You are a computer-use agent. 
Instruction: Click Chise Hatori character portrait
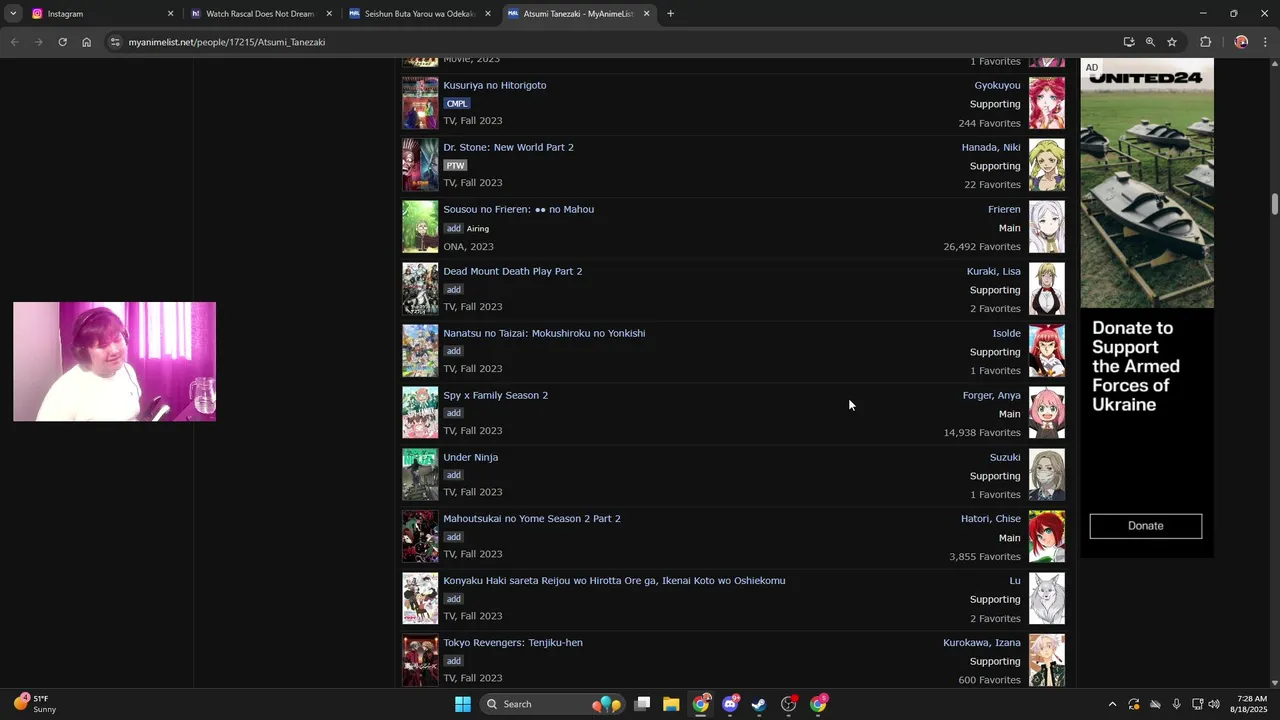tap(1047, 537)
